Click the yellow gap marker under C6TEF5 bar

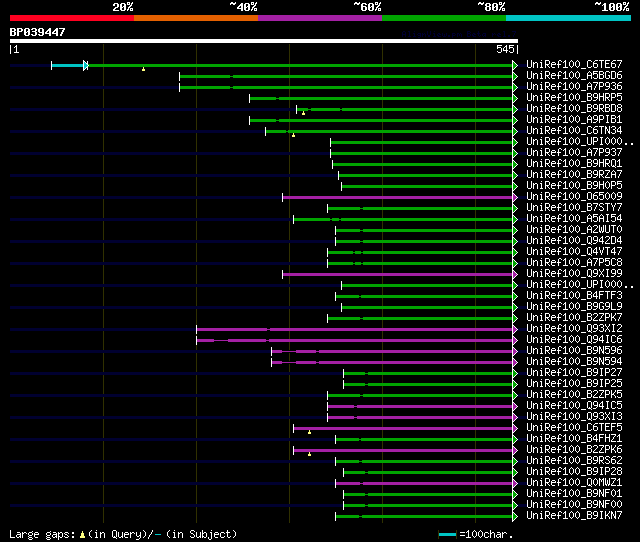(309, 432)
